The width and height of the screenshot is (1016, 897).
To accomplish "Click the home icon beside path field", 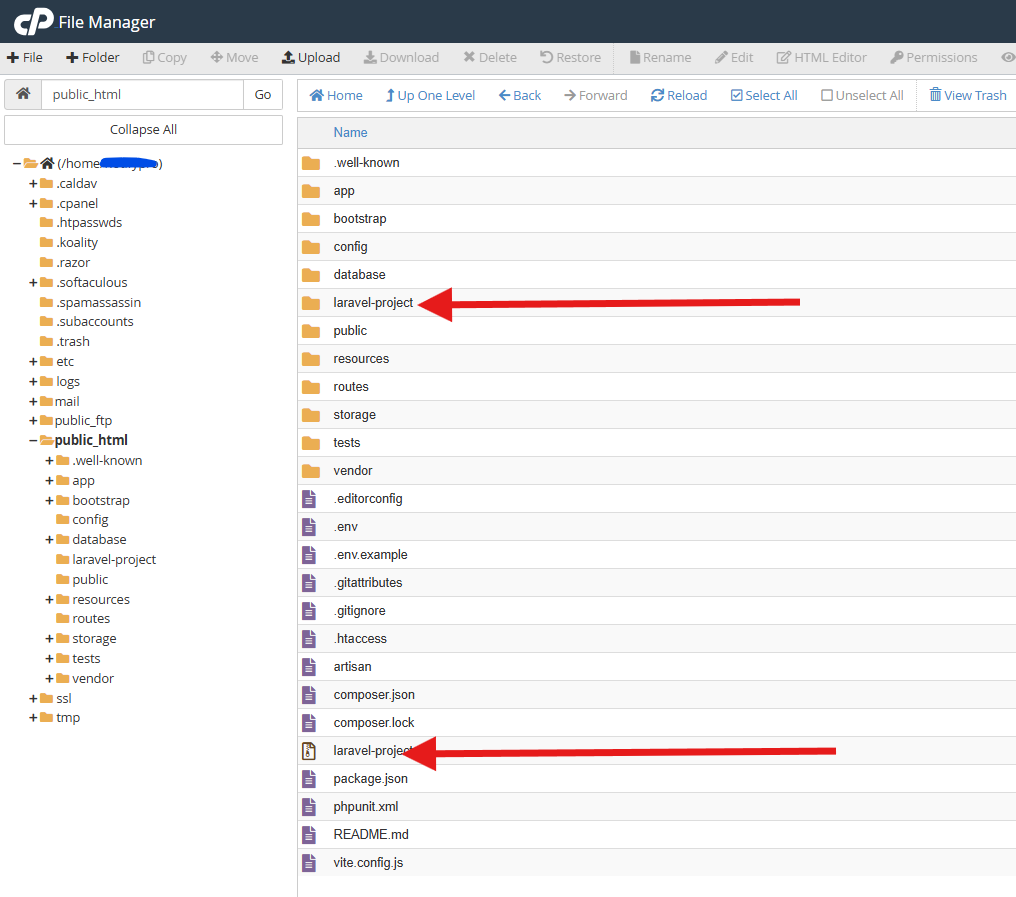I will (23, 94).
